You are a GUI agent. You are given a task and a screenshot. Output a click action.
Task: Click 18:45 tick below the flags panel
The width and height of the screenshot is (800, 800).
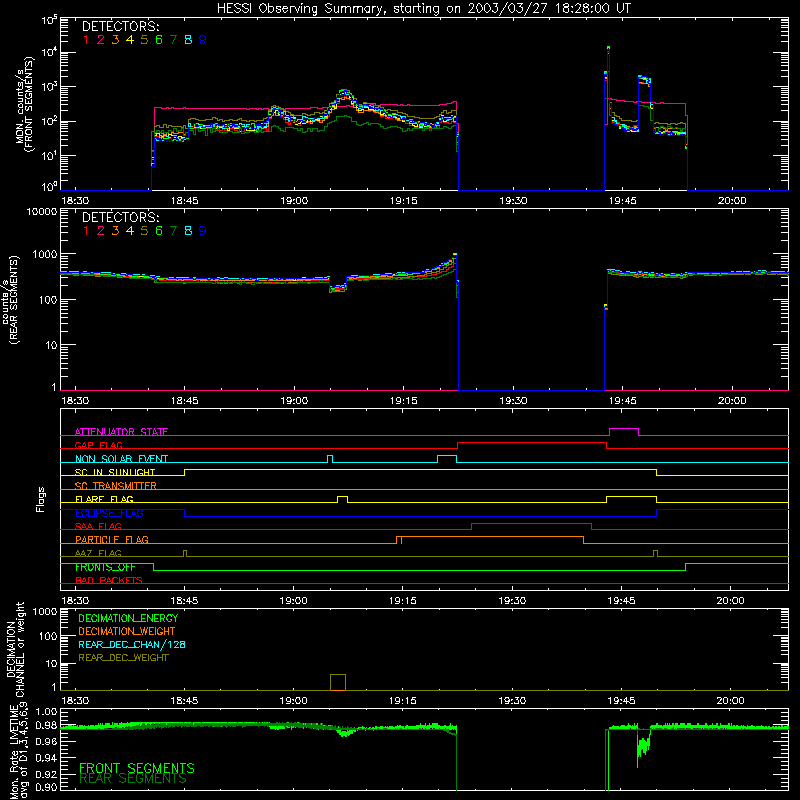184,601
